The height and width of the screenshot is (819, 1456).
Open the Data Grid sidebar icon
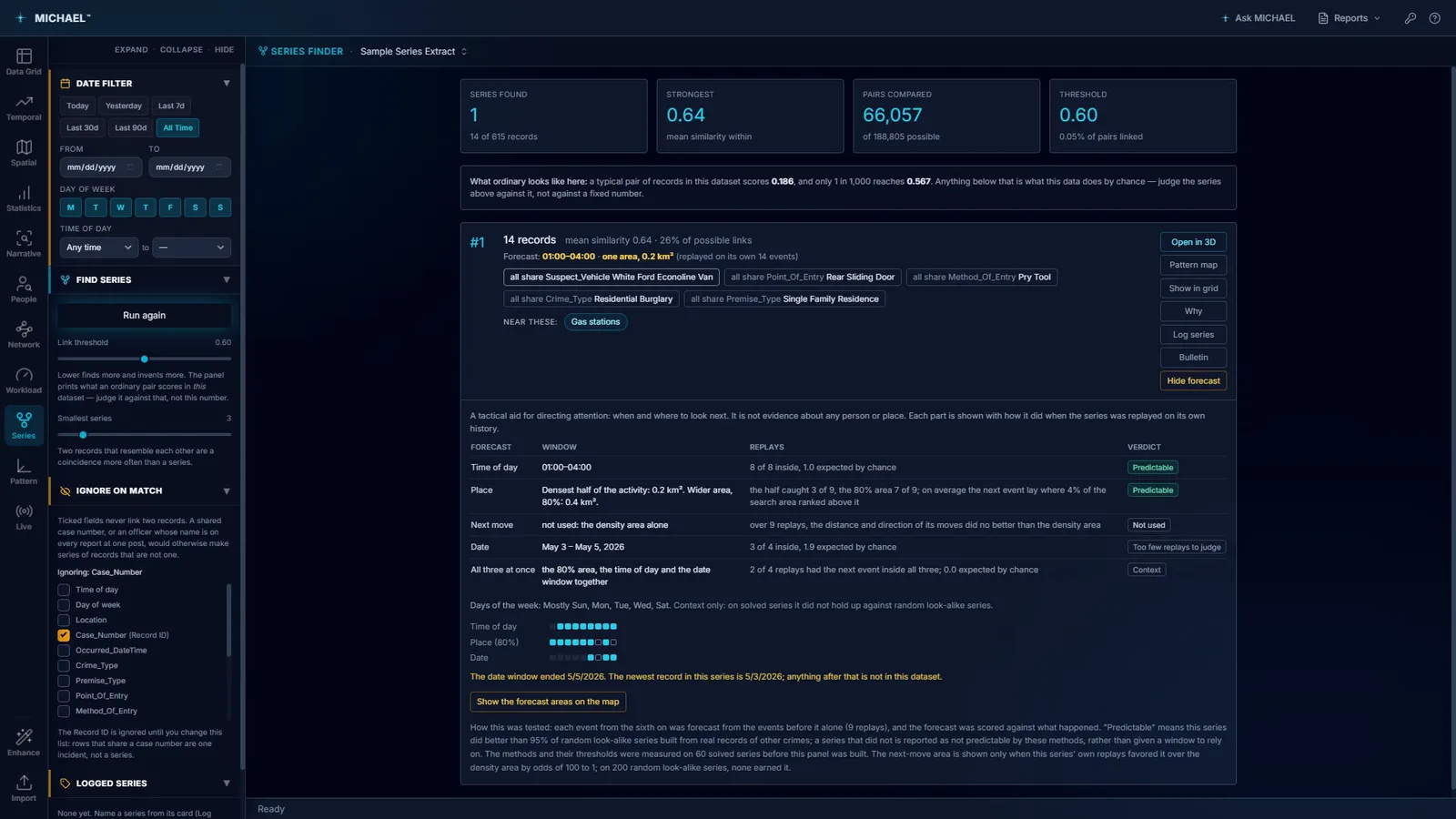pyautogui.click(x=24, y=61)
